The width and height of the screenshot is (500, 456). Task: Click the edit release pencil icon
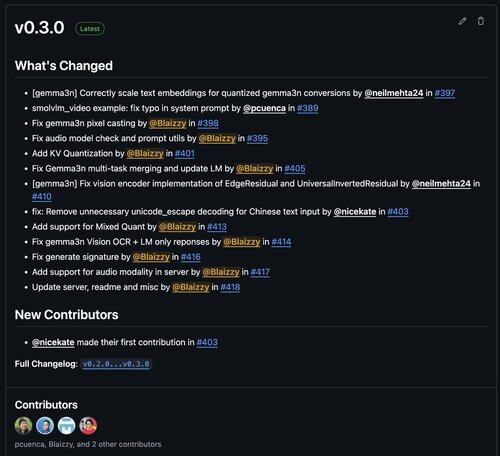coord(462,21)
